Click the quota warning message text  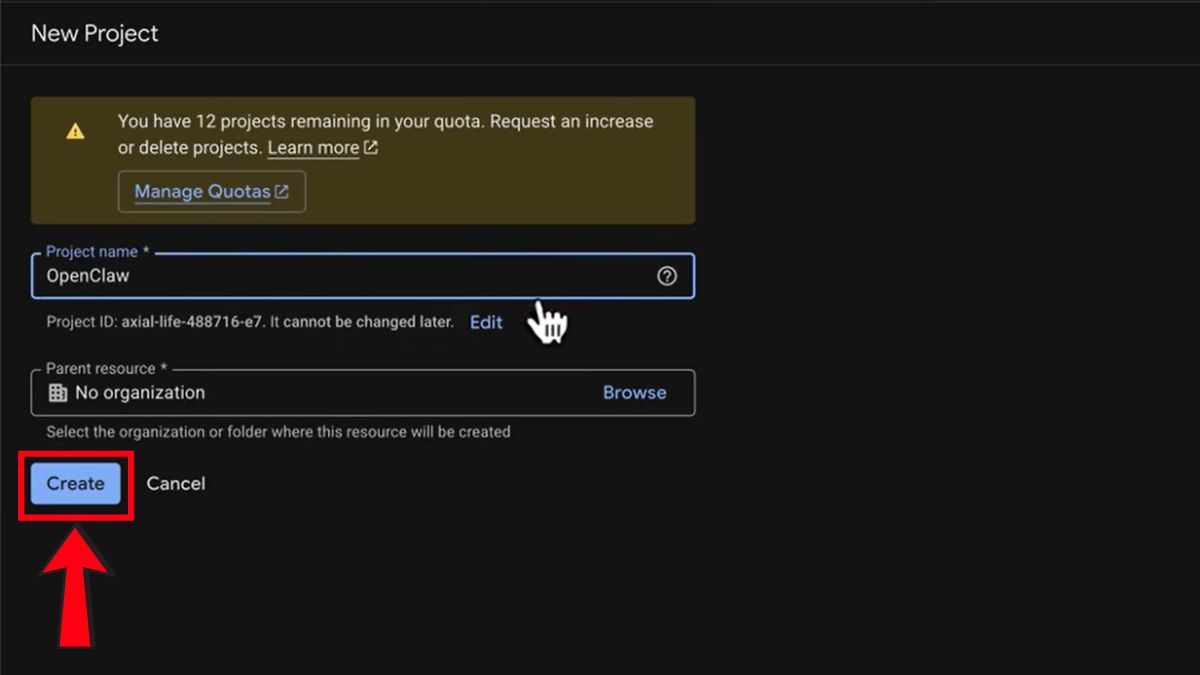click(x=385, y=122)
